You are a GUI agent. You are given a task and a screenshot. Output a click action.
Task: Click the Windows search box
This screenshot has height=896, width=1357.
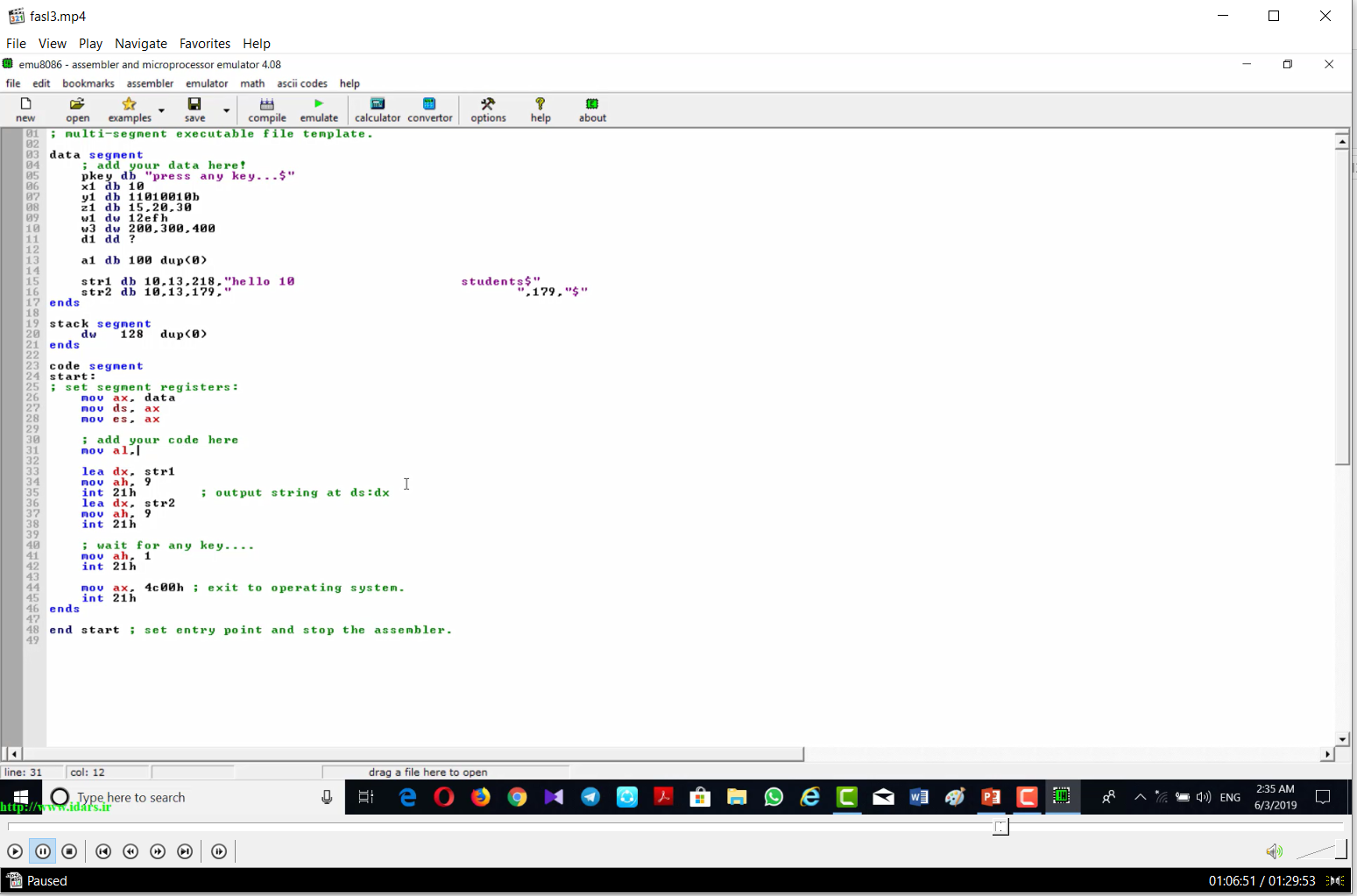[x=193, y=797]
